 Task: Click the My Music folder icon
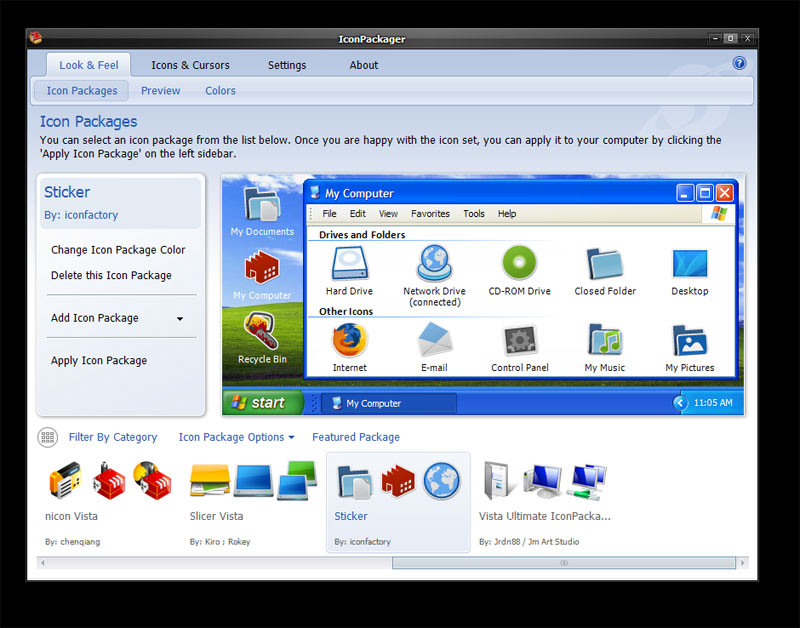pyautogui.click(x=605, y=340)
